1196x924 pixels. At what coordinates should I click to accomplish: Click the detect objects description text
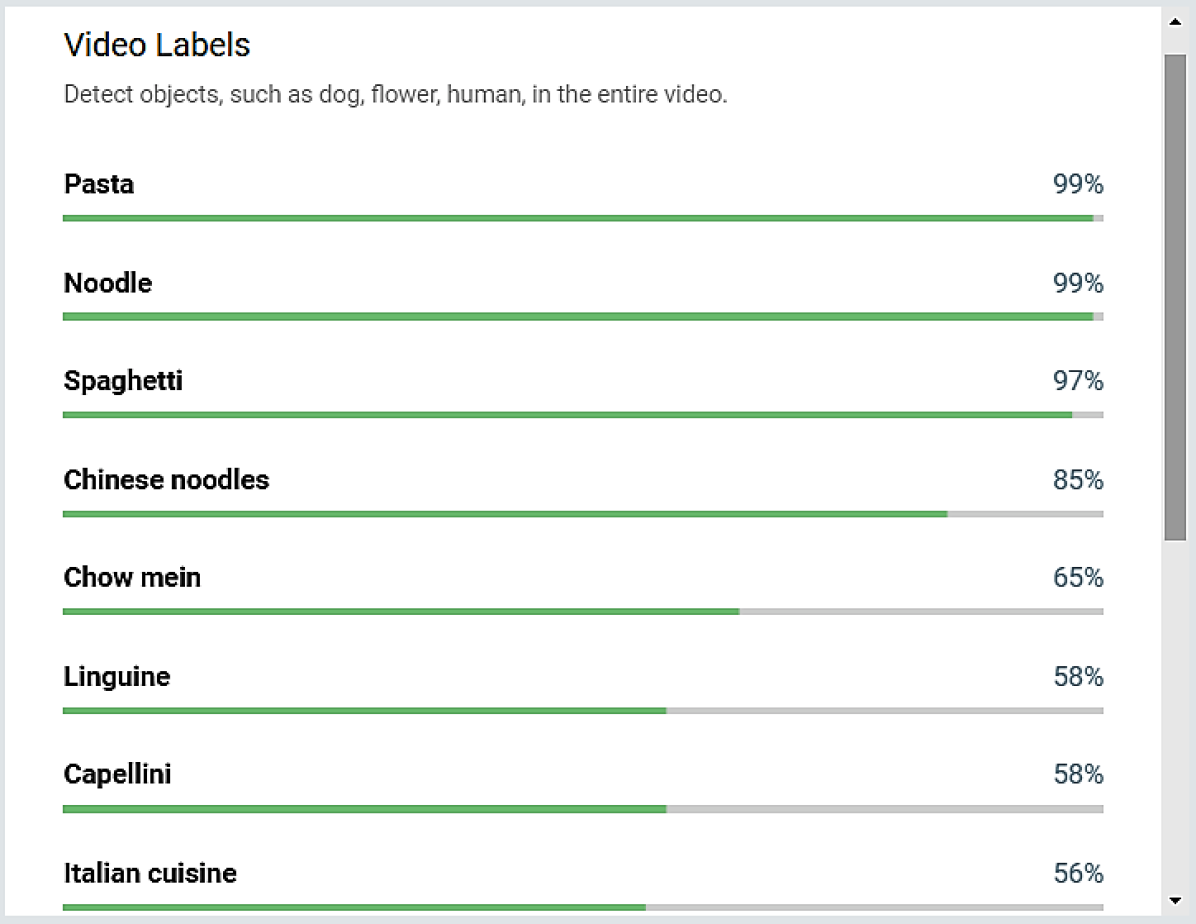click(395, 95)
